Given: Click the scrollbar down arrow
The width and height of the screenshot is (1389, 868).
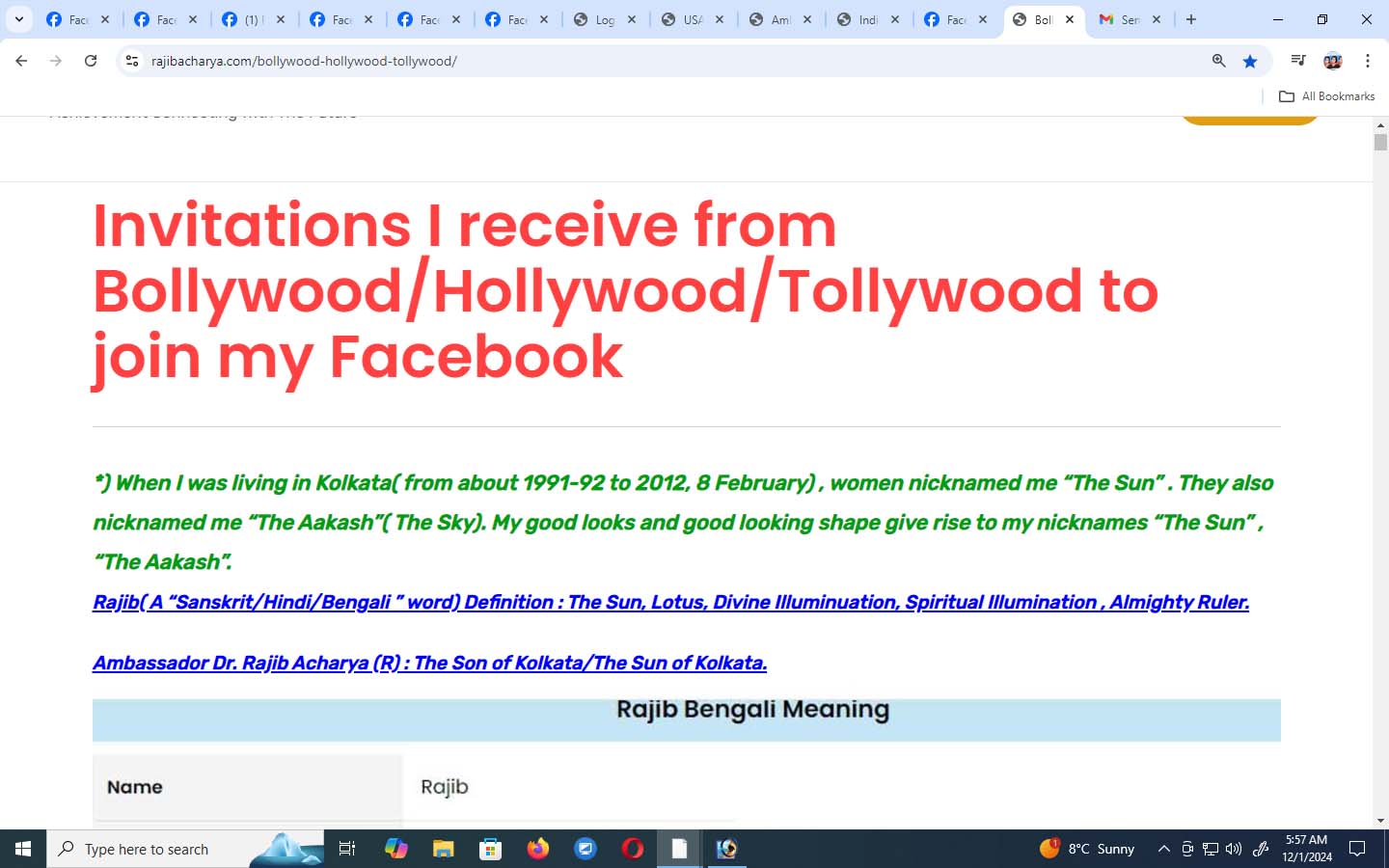Looking at the screenshot, I should tap(1380, 821).
